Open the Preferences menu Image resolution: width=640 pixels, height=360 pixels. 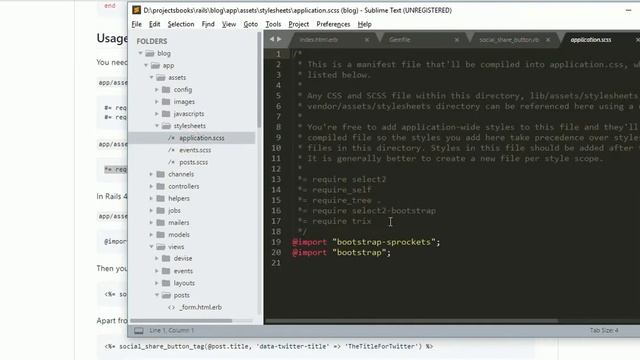pos(333,24)
